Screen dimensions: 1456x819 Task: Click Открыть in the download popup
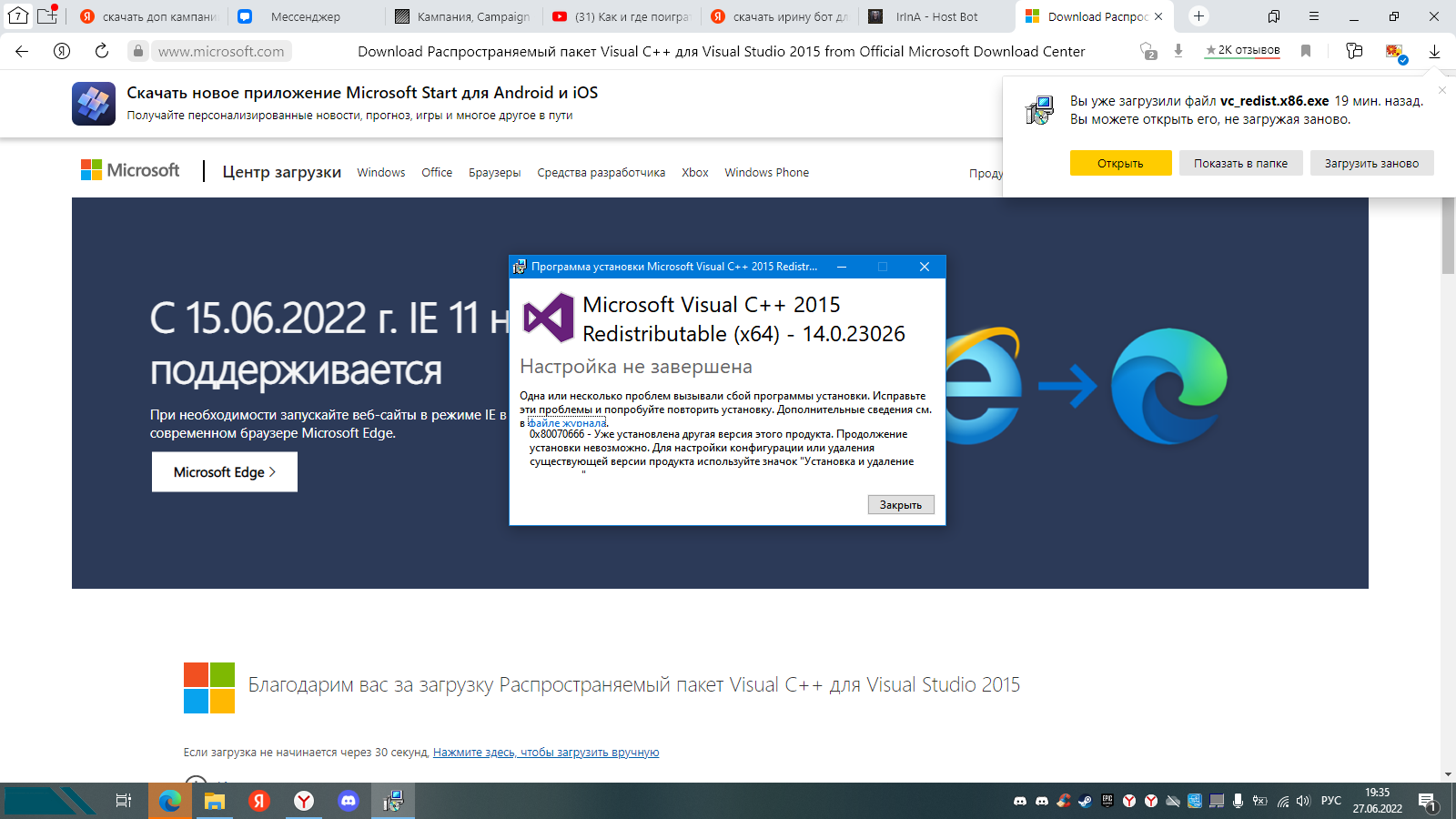(1120, 163)
